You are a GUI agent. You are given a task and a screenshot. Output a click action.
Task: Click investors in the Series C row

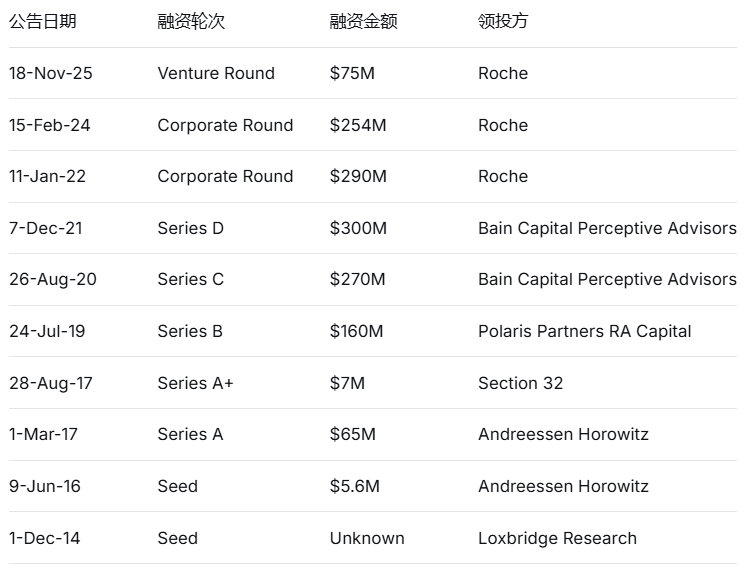[607, 279]
